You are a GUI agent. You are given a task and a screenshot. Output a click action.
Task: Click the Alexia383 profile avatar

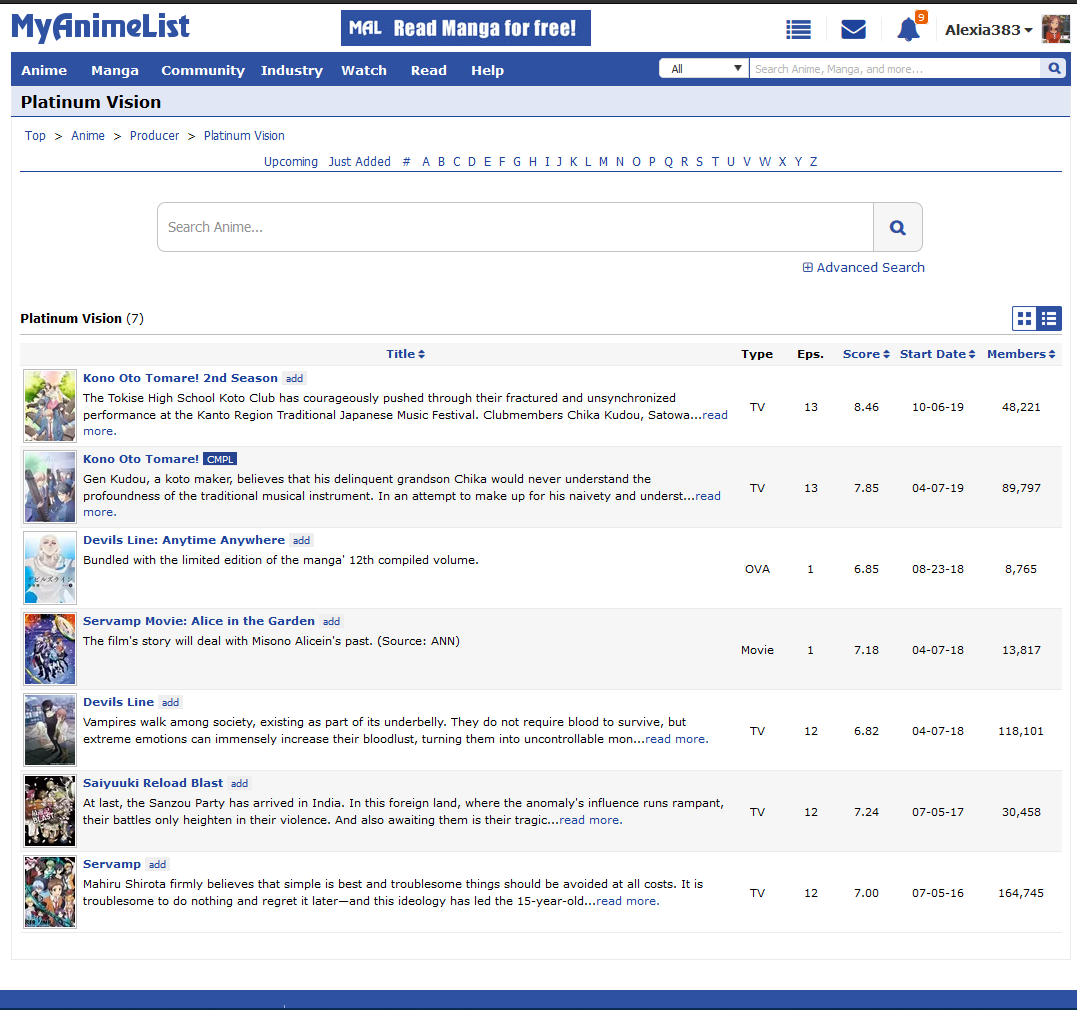[1056, 30]
